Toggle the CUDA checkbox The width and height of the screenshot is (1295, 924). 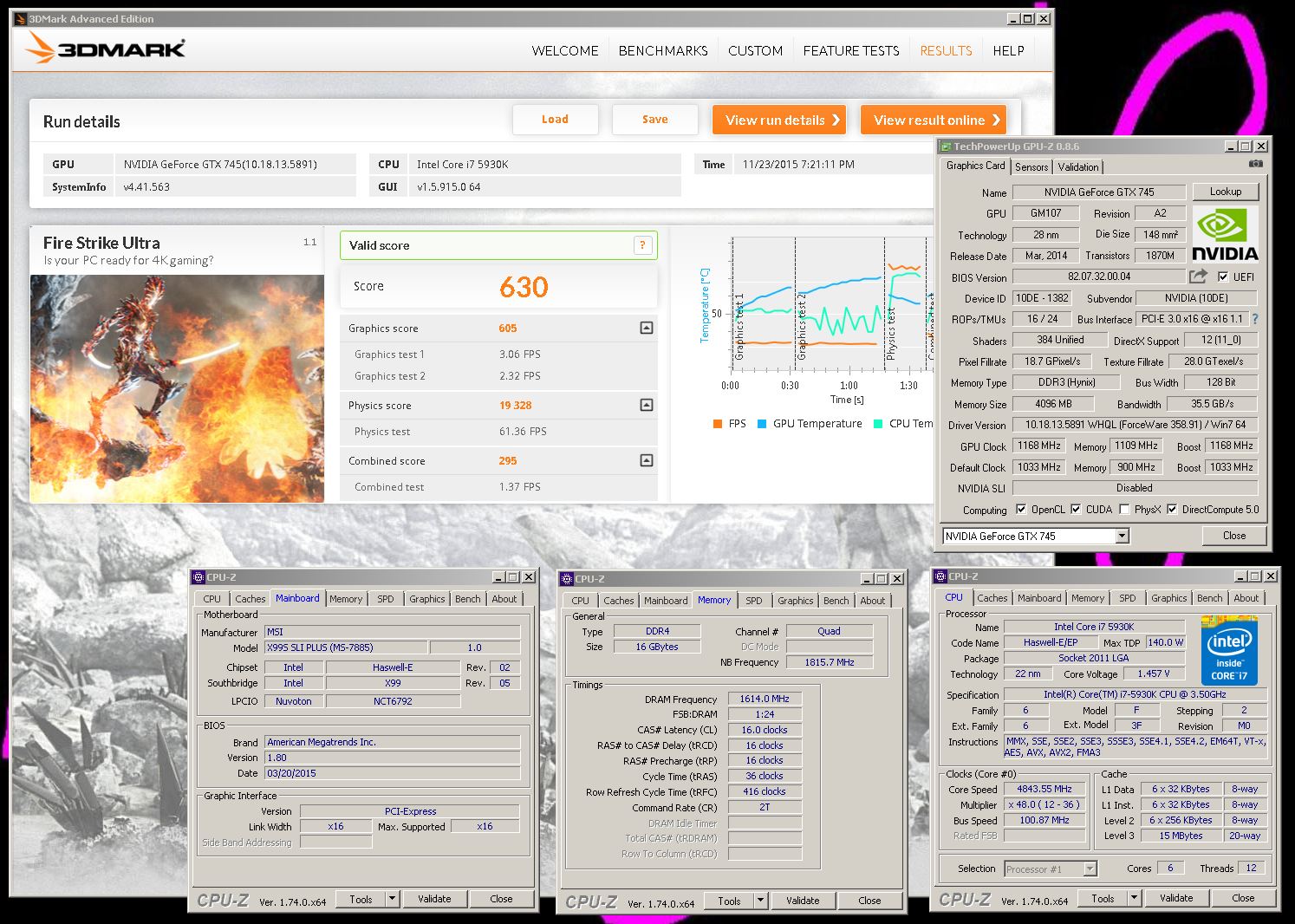(x=1076, y=510)
